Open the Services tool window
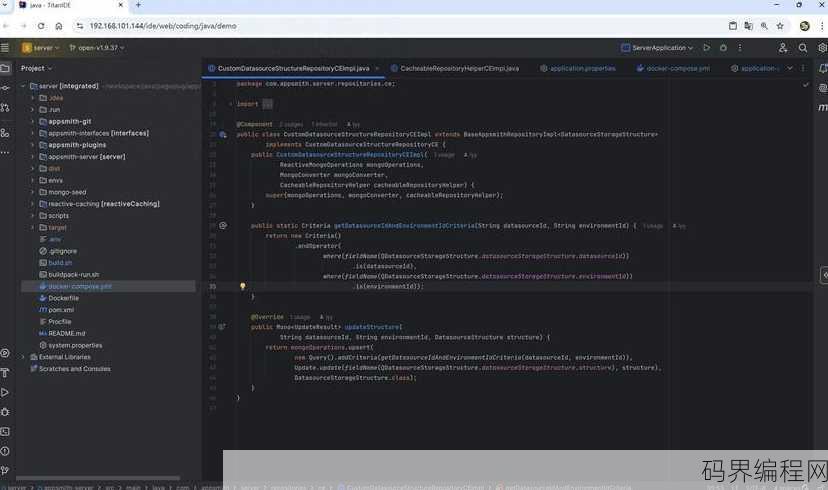This screenshot has height=490, width=828. tap(5, 353)
